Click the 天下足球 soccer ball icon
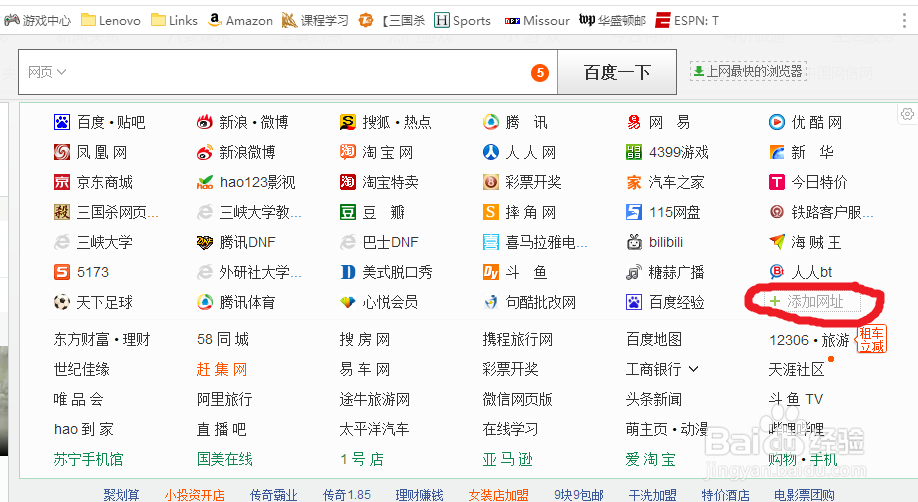Viewport: 918px width, 502px height. (x=62, y=302)
